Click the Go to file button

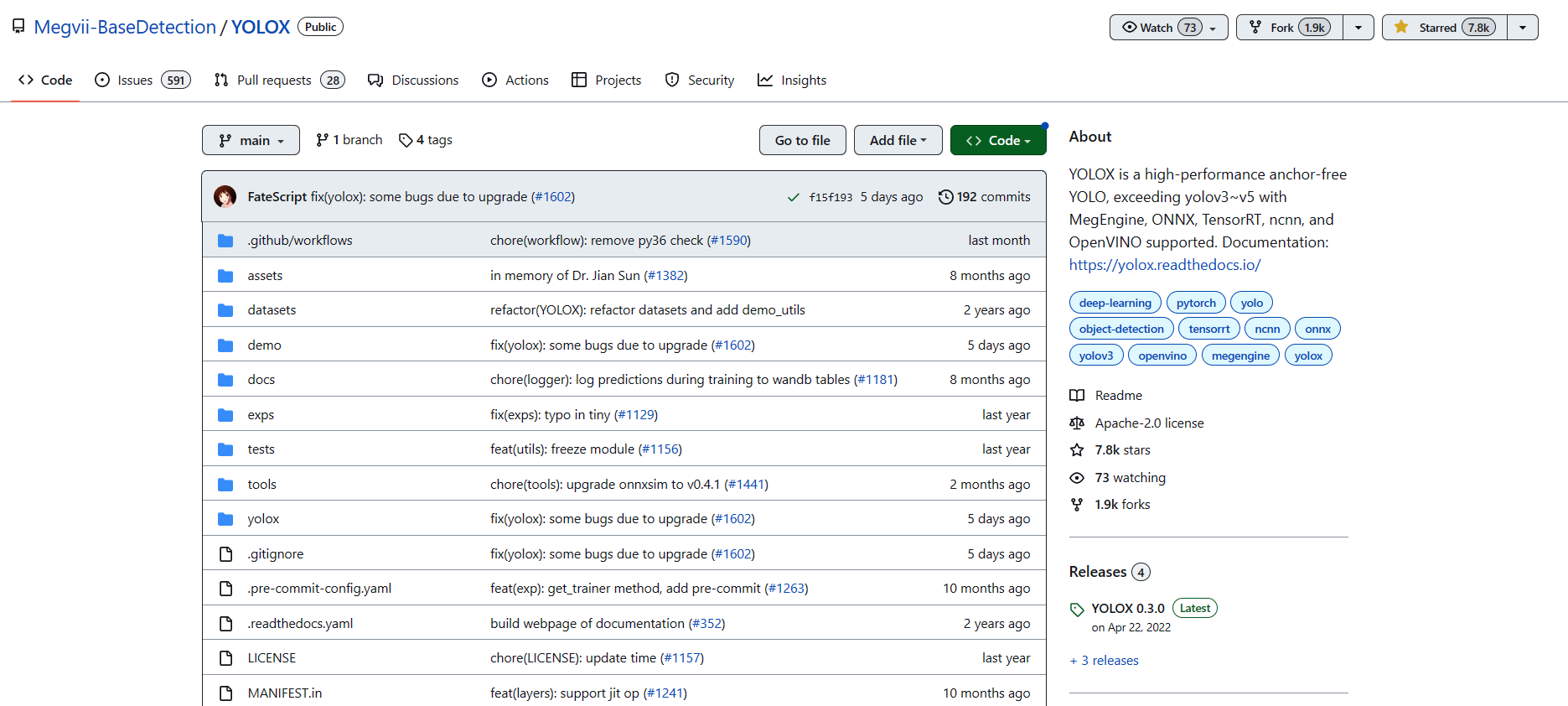(x=802, y=140)
